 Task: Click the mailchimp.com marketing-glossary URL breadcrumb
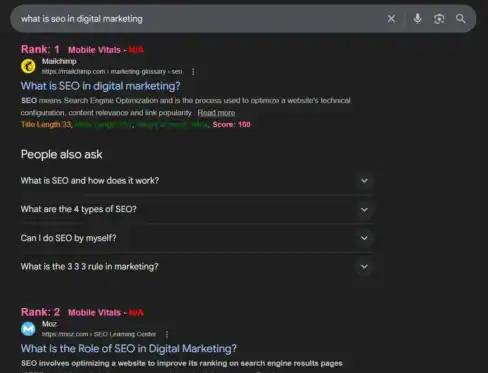coord(112,72)
